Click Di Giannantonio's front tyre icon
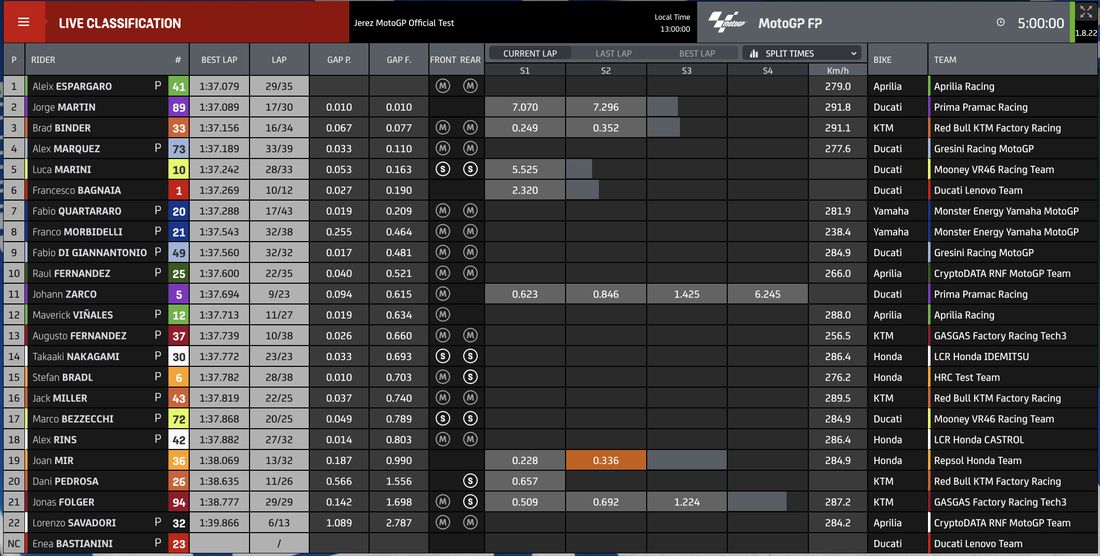The height and width of the screenshot is (556, 1100). [x=443, y=252]
